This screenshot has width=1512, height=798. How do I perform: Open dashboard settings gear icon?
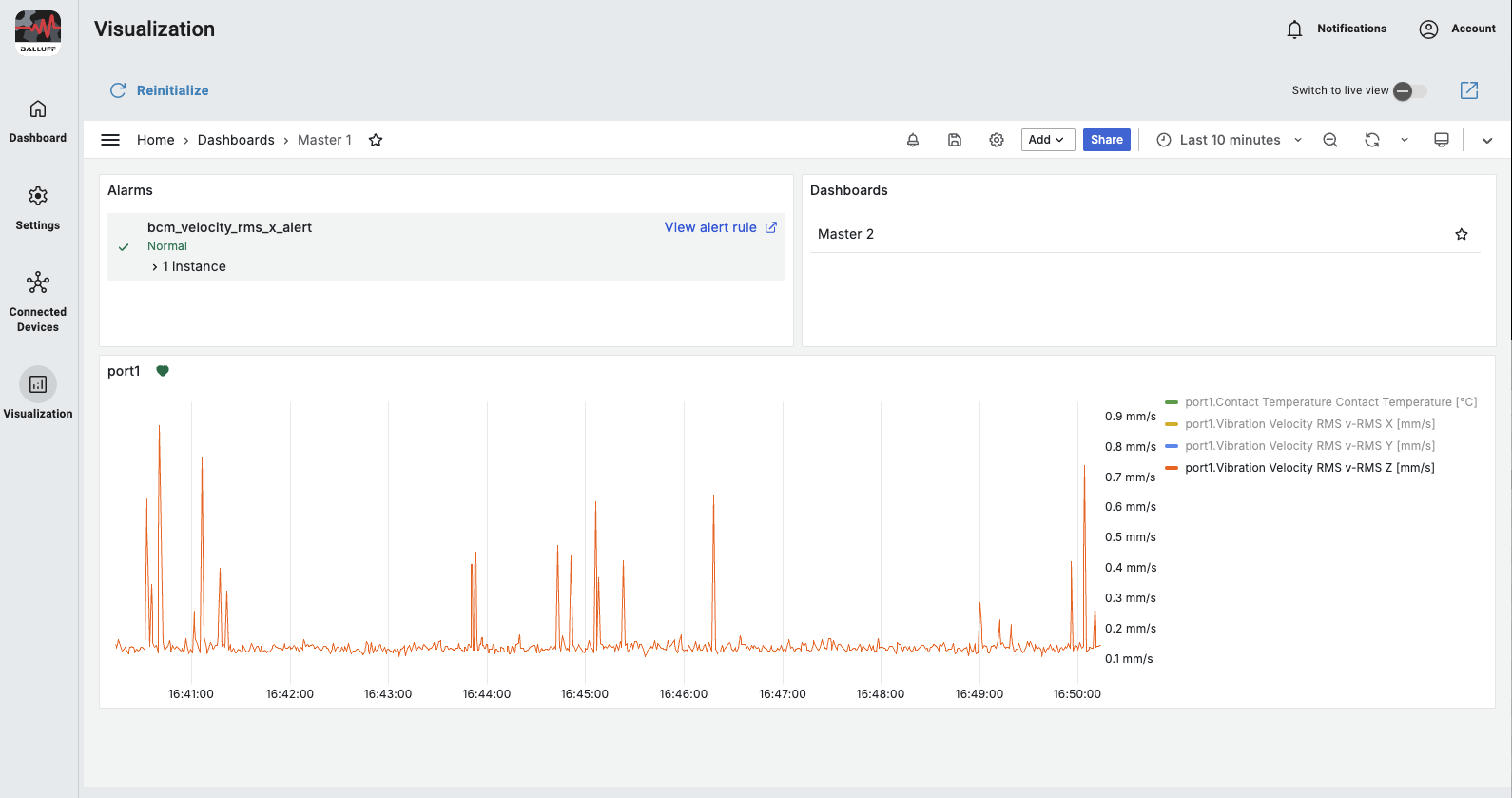(996, 140)
